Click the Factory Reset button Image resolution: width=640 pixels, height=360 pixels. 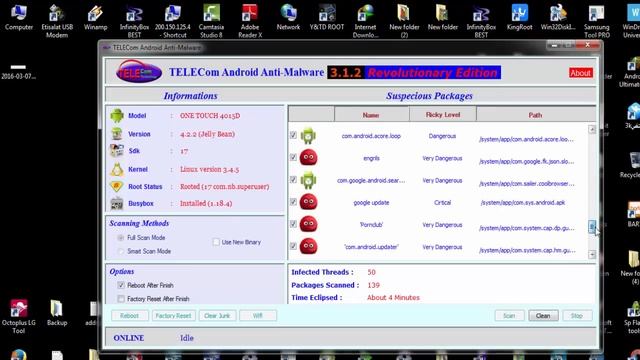click(x=173, y=316)
